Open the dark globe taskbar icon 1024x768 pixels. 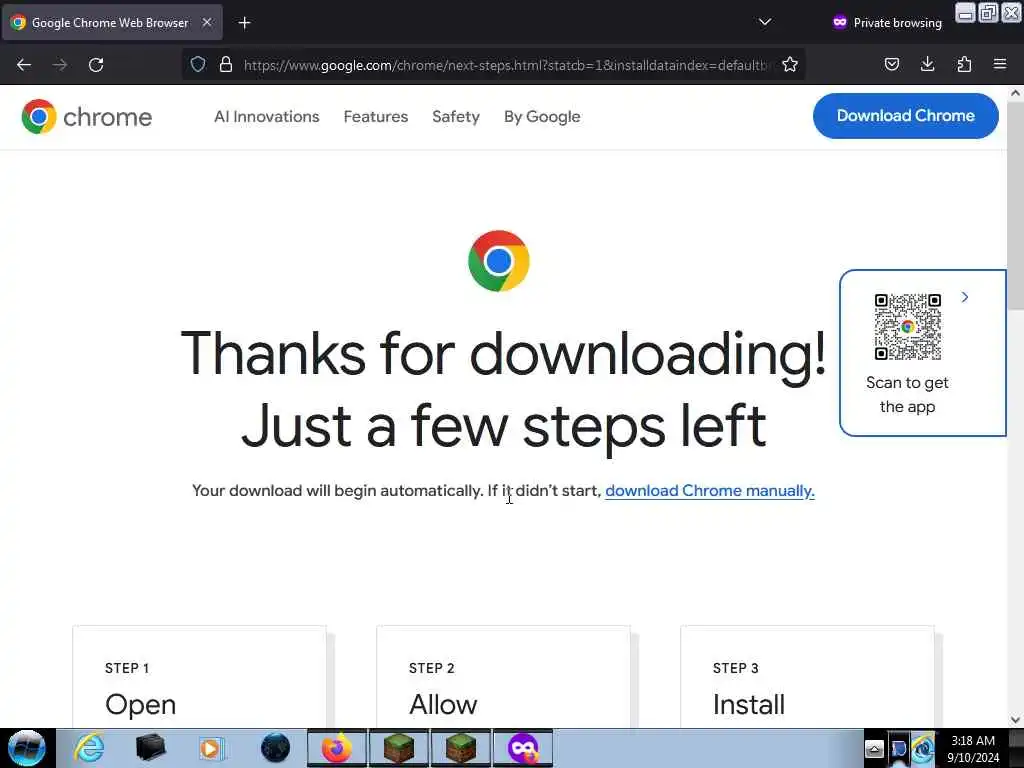(275, 748)
